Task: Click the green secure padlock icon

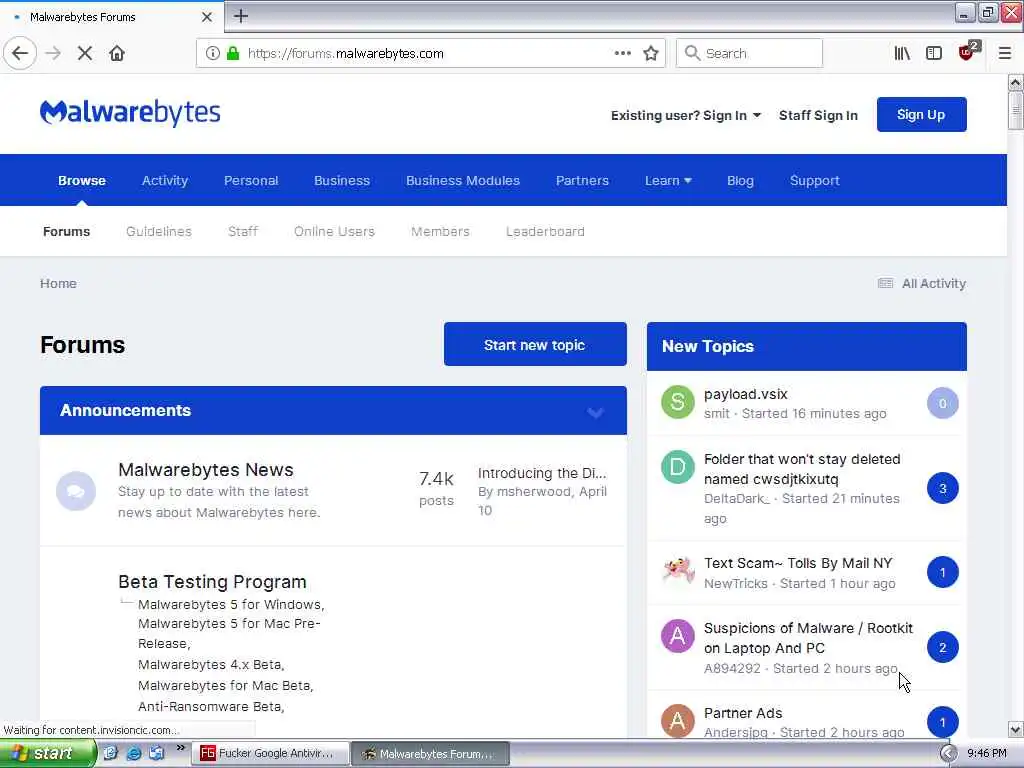Action: (x=232, y=54)
